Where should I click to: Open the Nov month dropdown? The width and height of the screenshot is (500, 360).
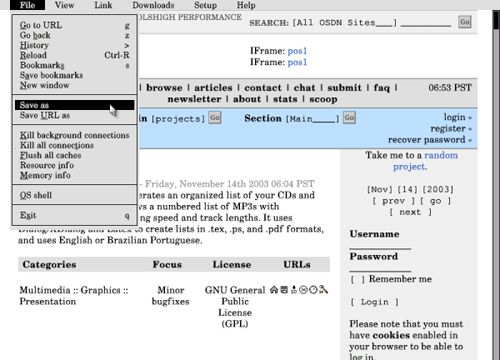379,190
